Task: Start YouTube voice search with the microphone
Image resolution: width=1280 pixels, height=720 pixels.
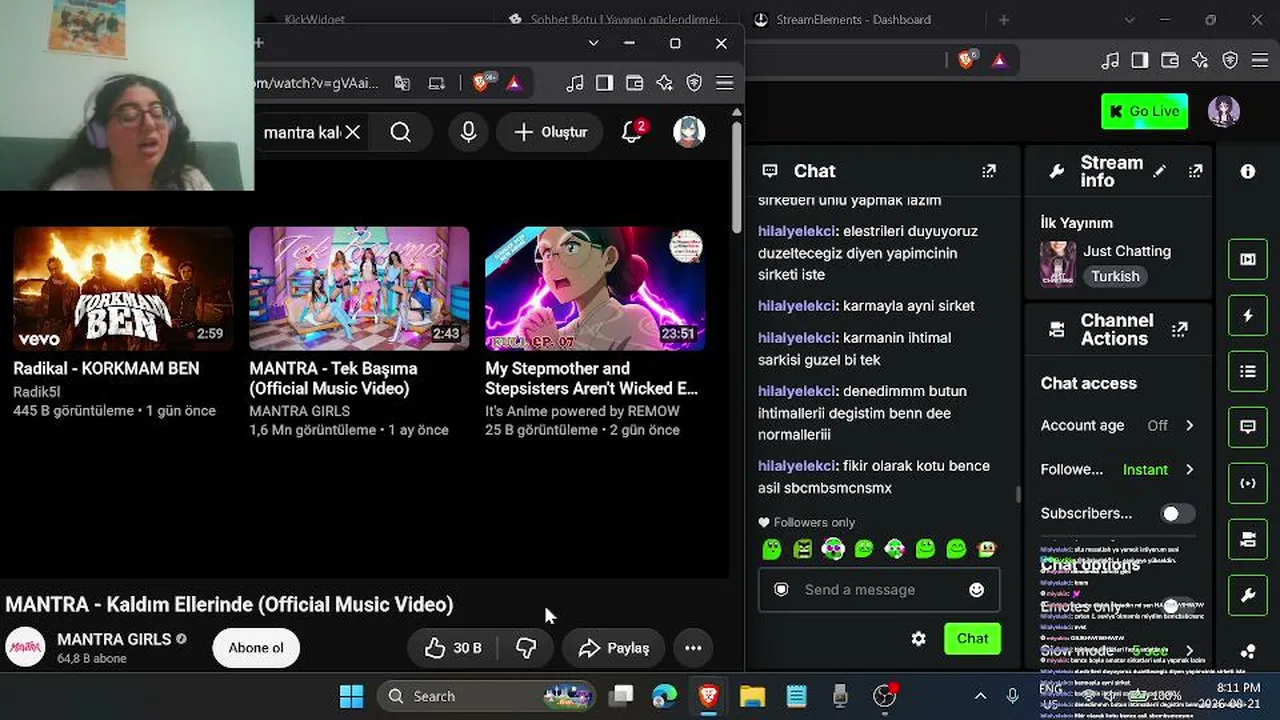Action: click(x=468, y=132)
